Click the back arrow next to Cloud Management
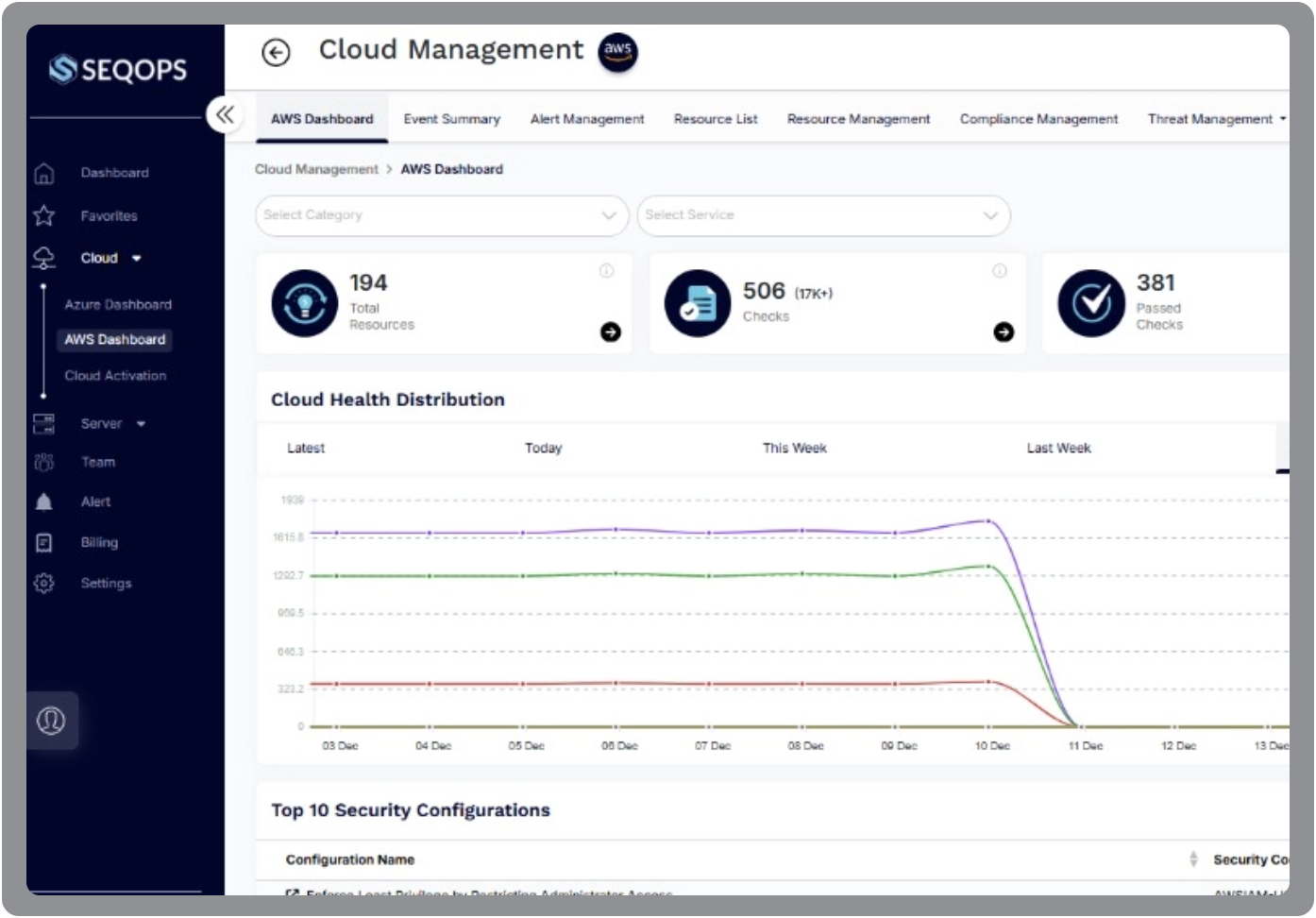Screen dimensions: 1316x918 pyautogui.click(x=276, y=54)
